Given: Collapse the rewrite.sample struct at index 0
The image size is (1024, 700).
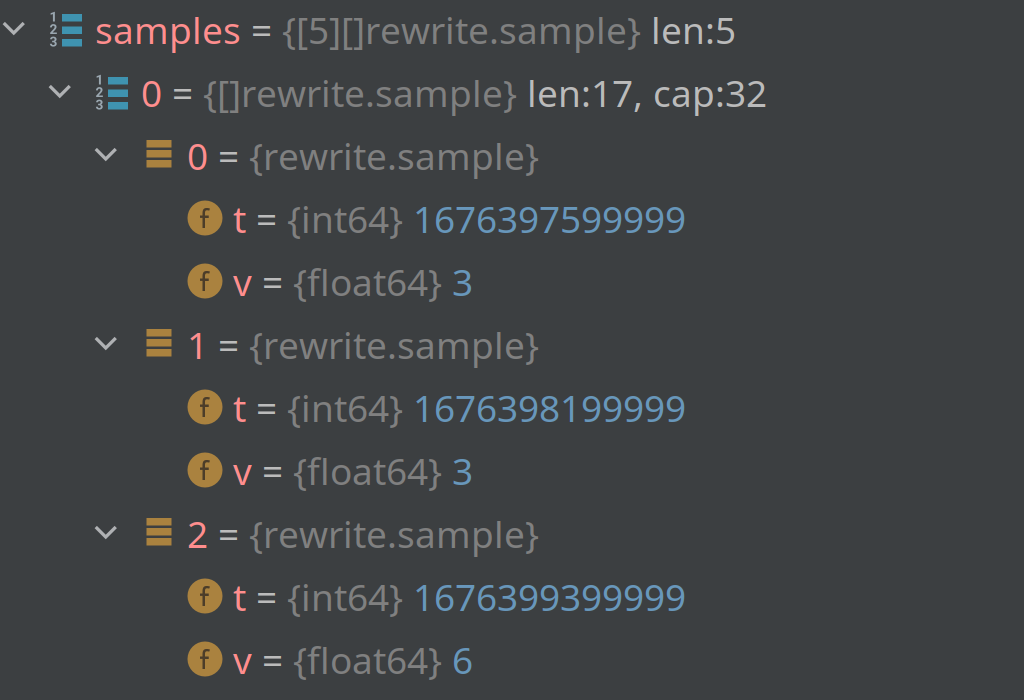Looking at the screenshot, I should click(x=106, y=156).
